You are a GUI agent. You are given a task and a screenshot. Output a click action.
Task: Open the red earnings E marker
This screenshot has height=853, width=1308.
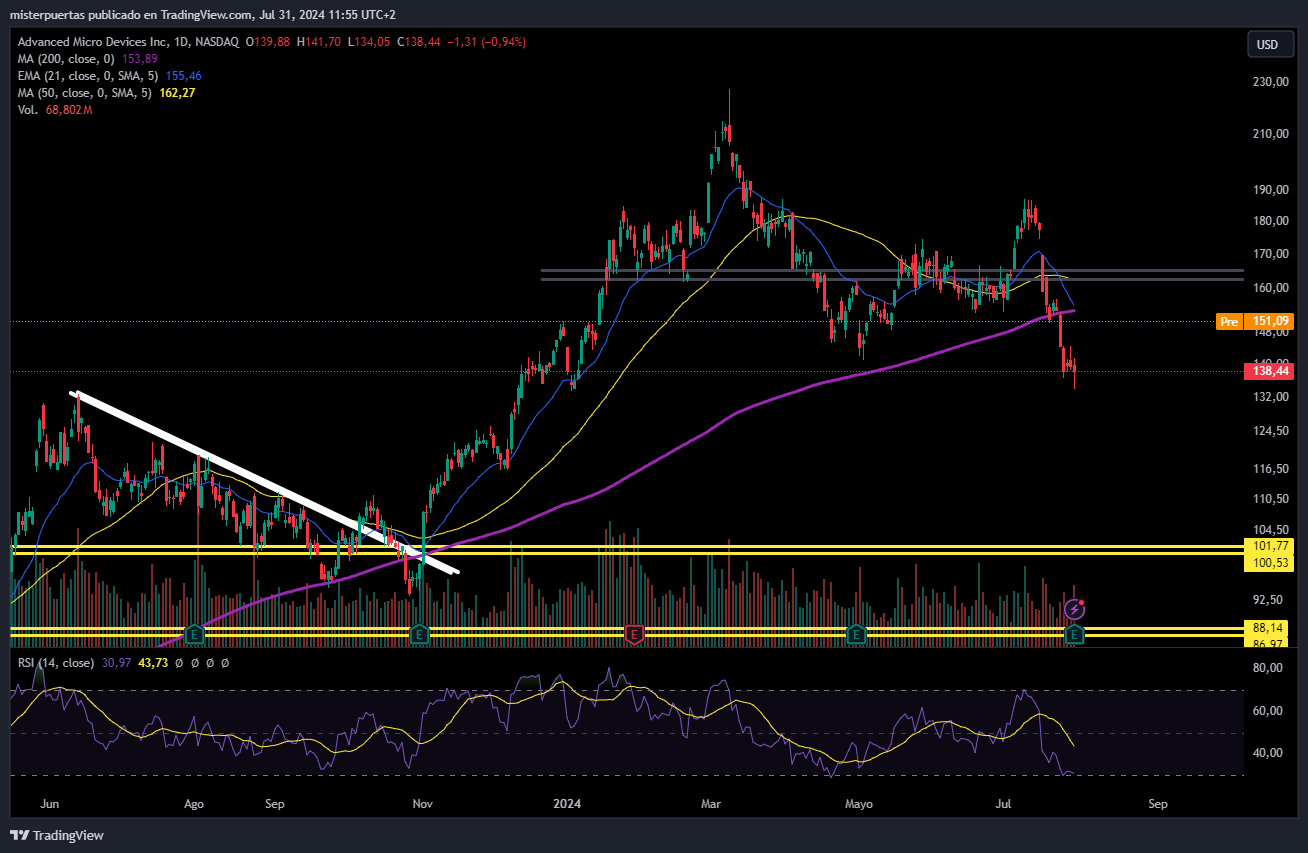(x=633, y=634)
